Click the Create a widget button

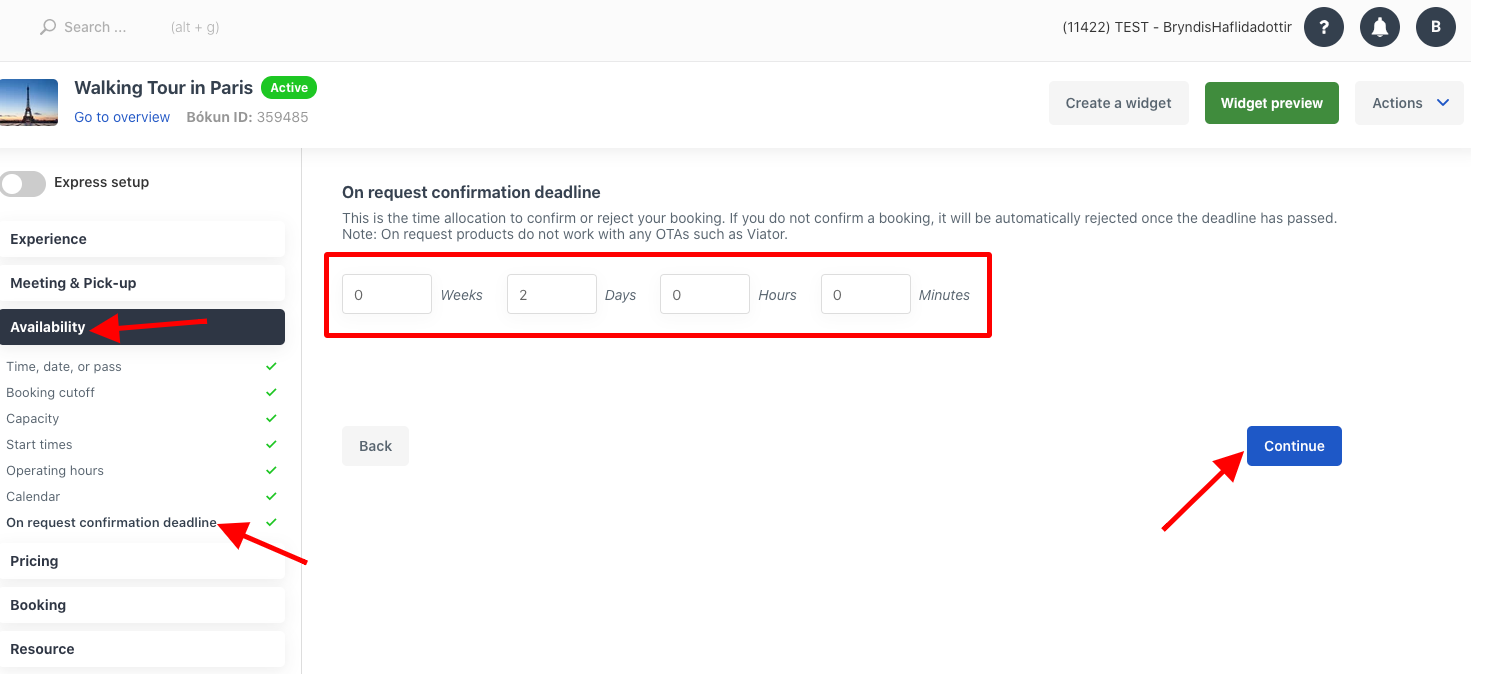1118,103
